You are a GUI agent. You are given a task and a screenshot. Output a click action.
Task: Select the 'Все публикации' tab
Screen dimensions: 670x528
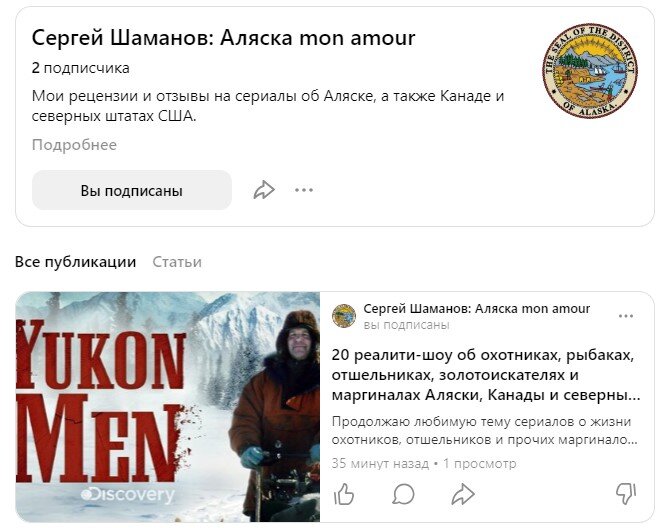pos(76,262)
